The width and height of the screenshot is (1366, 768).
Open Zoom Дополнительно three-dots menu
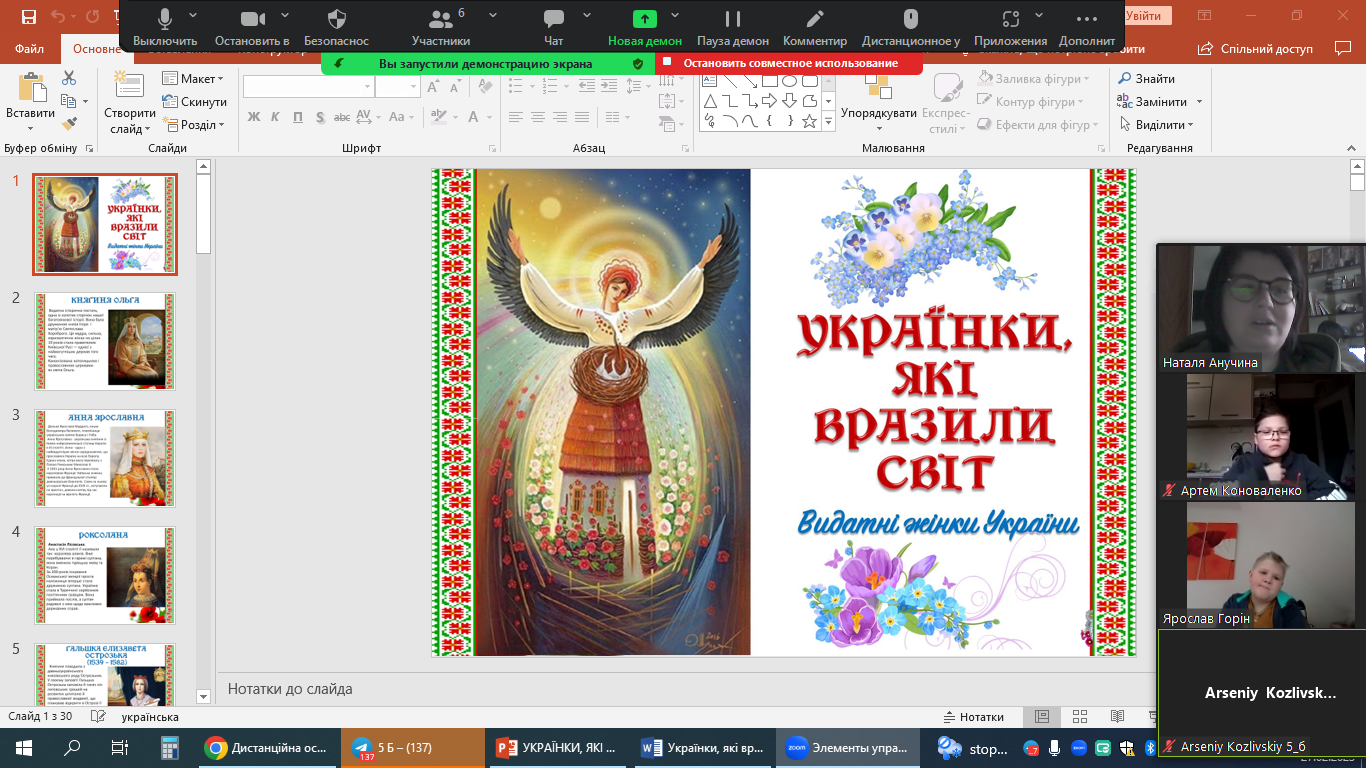(1087, 26)
